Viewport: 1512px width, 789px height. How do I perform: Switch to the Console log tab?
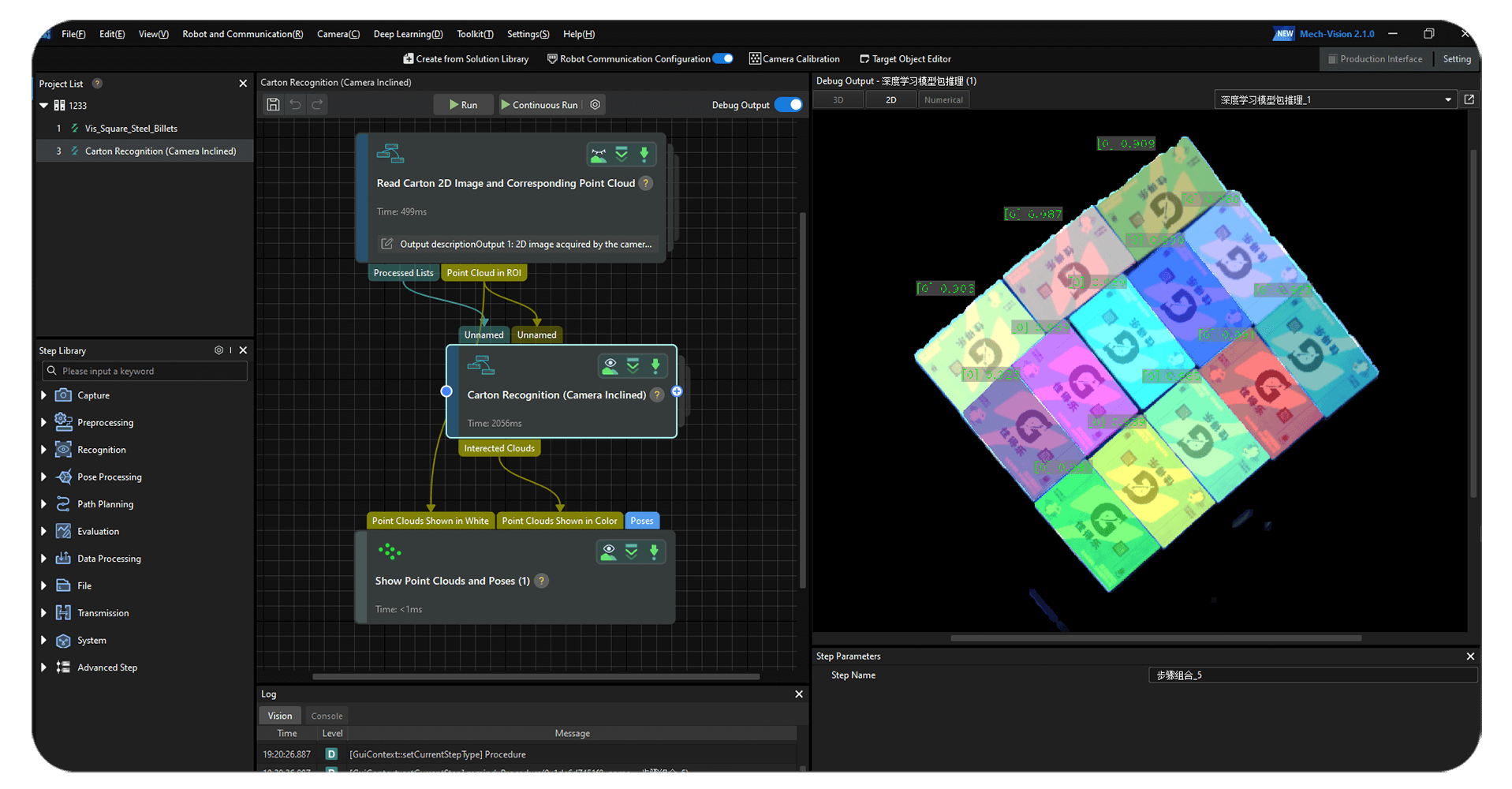pos(327,716)
